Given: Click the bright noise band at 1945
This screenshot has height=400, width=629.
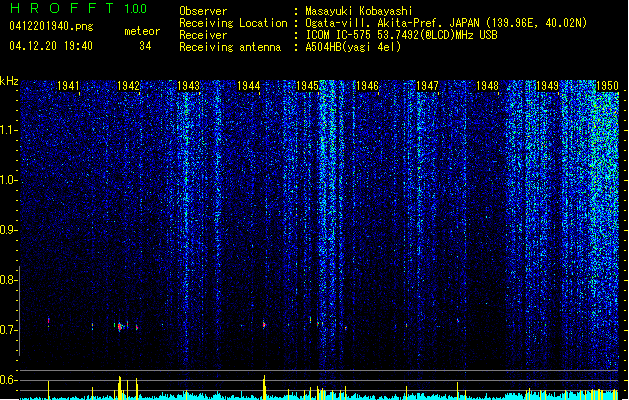Looking at the screenshot, I should coord(329,225).
